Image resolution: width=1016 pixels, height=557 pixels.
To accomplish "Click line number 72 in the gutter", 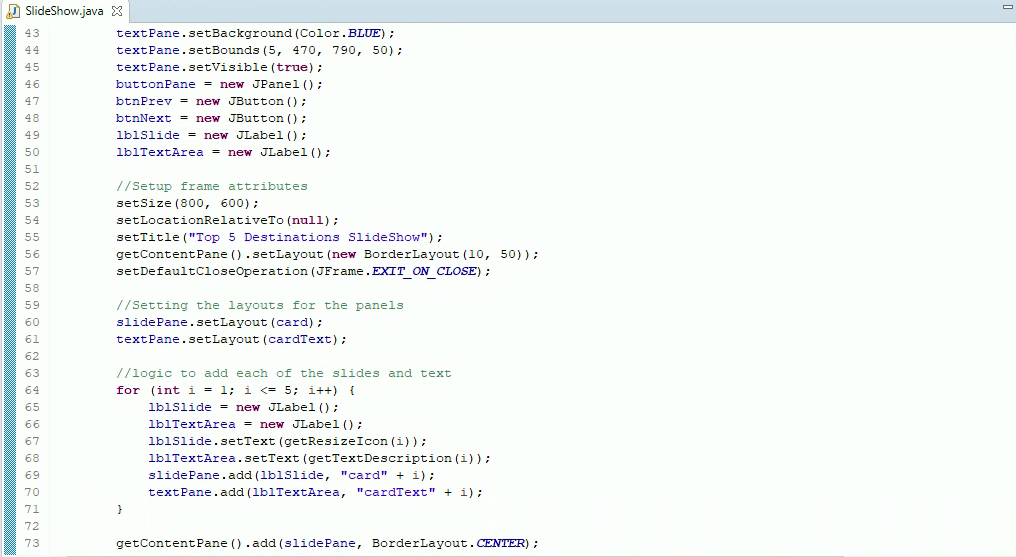I will point(32,526).
